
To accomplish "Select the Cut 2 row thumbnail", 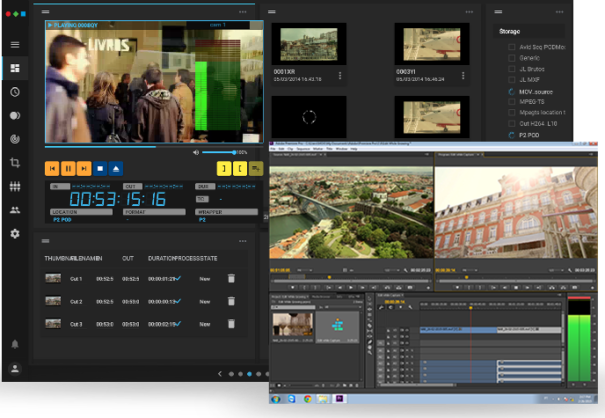I will tap(53, 301).
